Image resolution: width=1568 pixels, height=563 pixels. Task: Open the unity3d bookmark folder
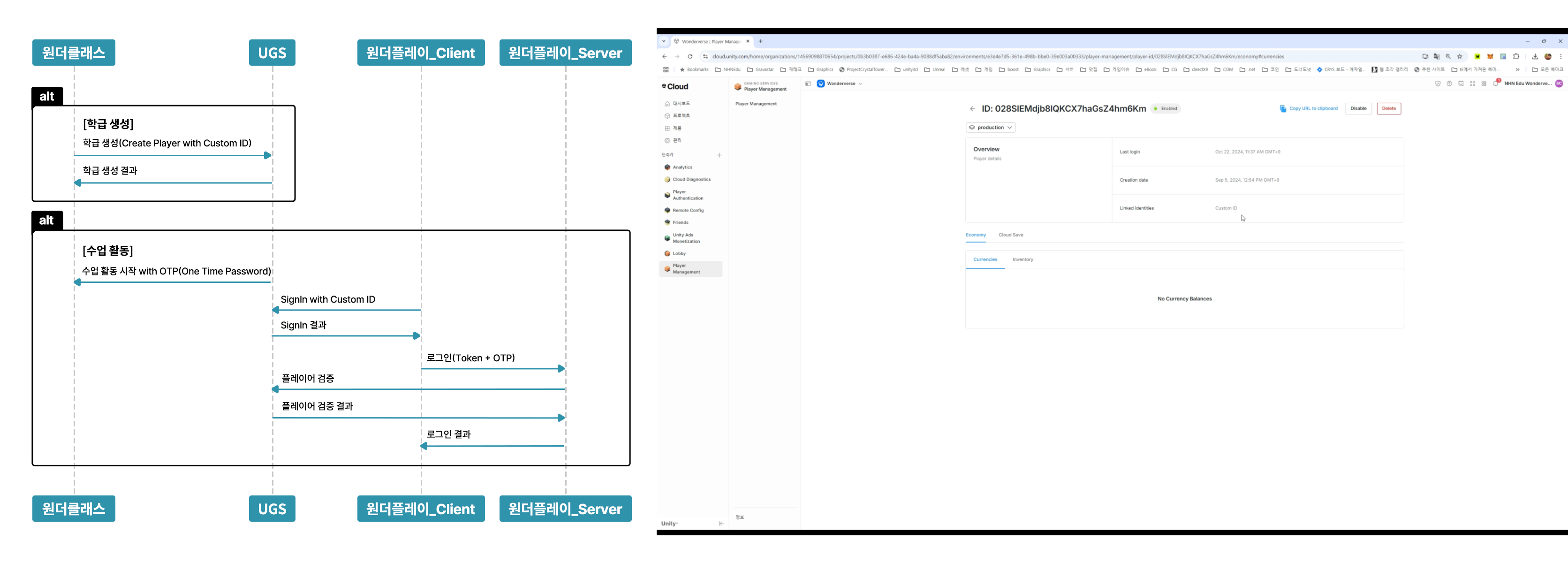click(906, 69)
